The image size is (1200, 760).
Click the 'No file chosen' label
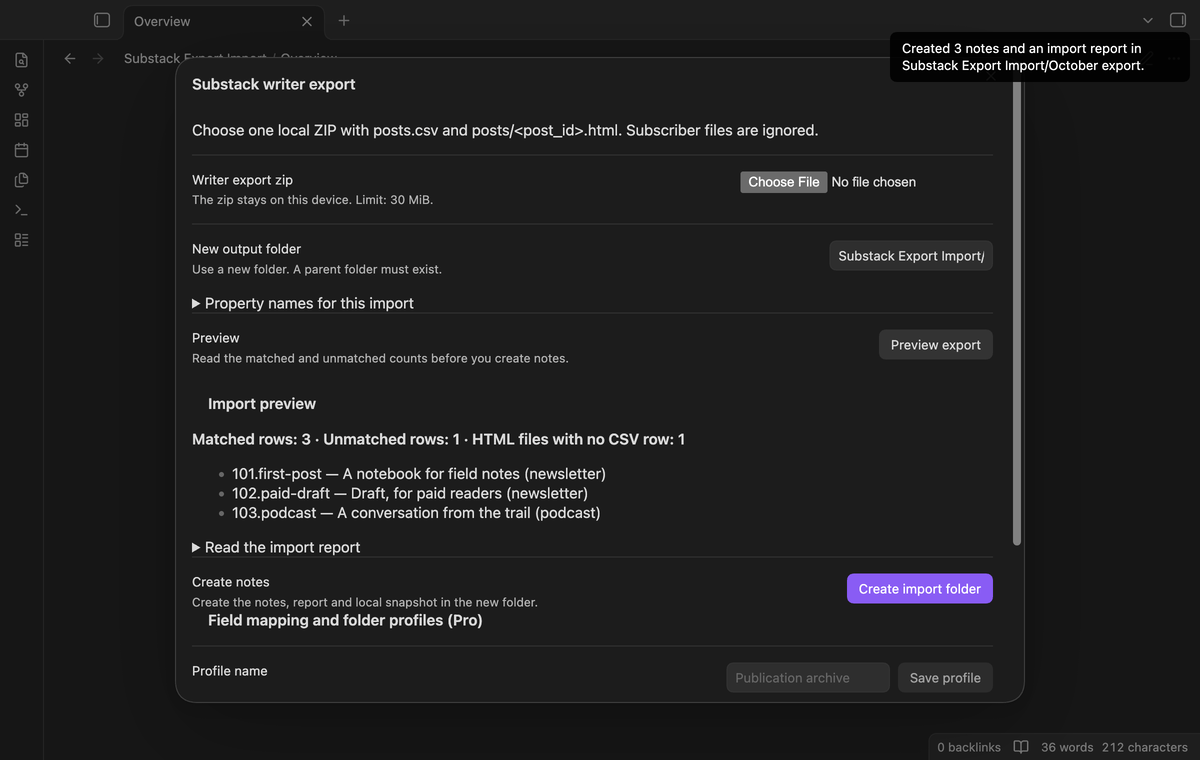(x=874, y=182)
